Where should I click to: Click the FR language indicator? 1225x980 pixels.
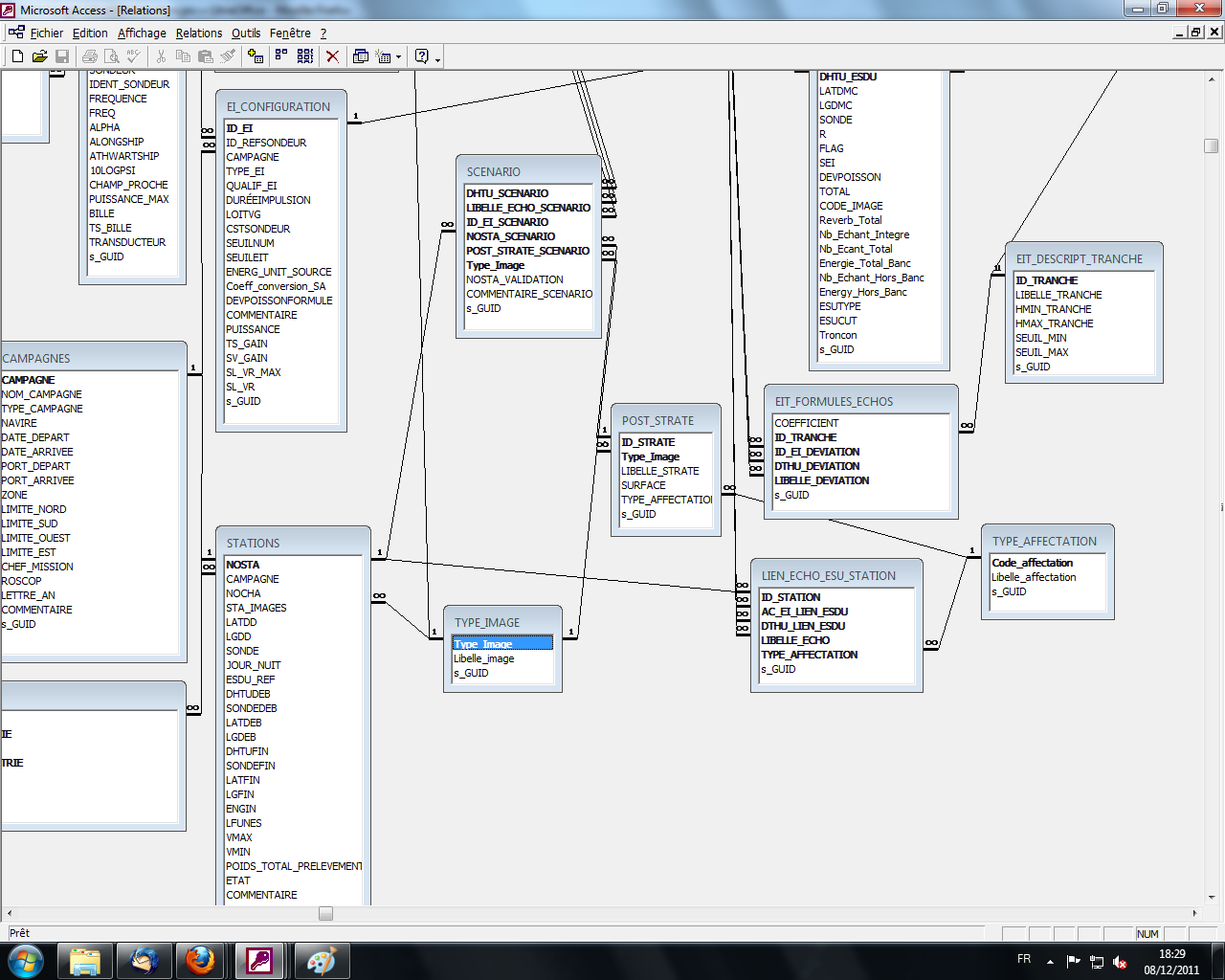tap(1024, 959)
